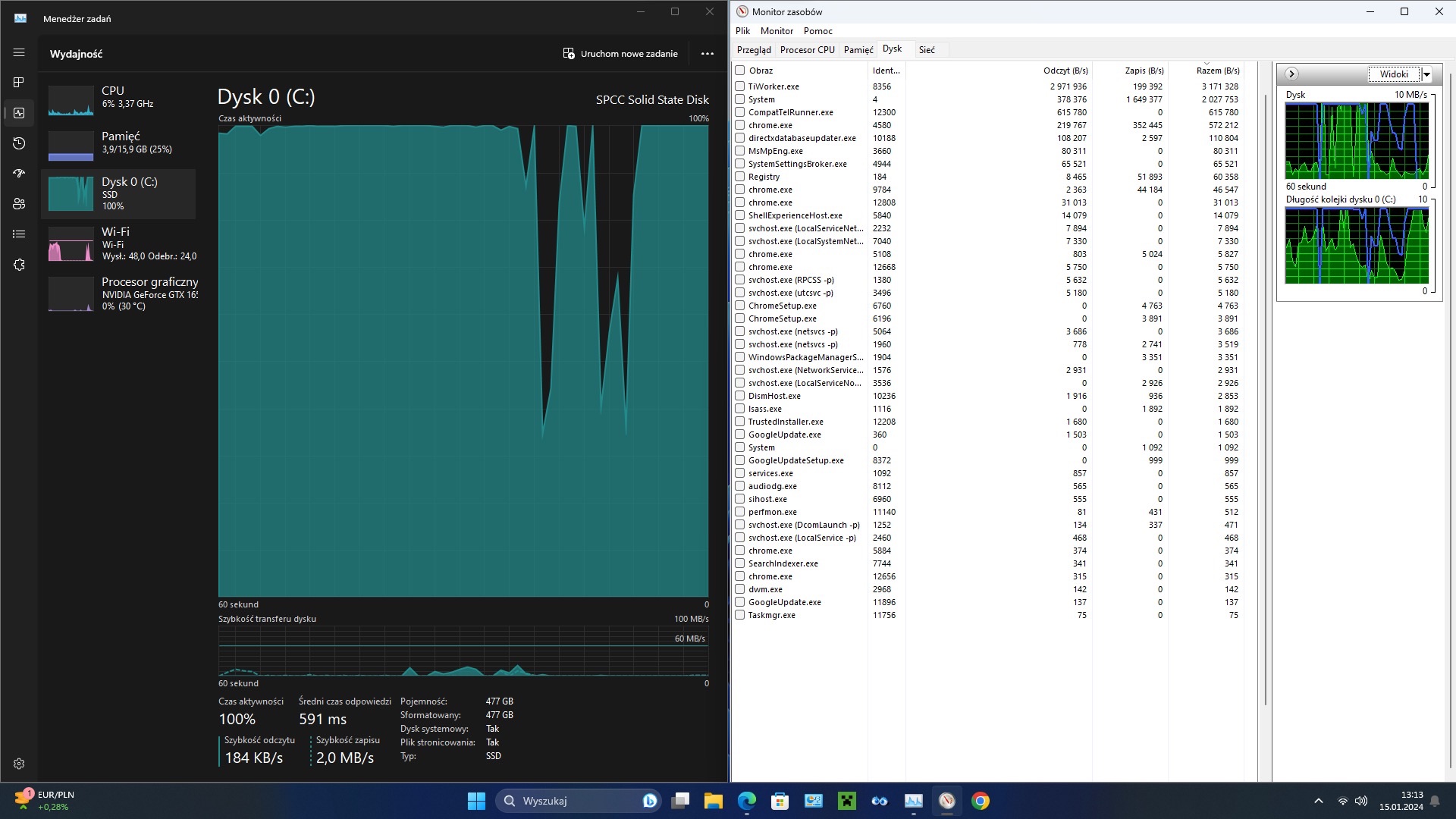Open the Task Manager hamburger navigation menu
1456x819 pixels.
19,52
